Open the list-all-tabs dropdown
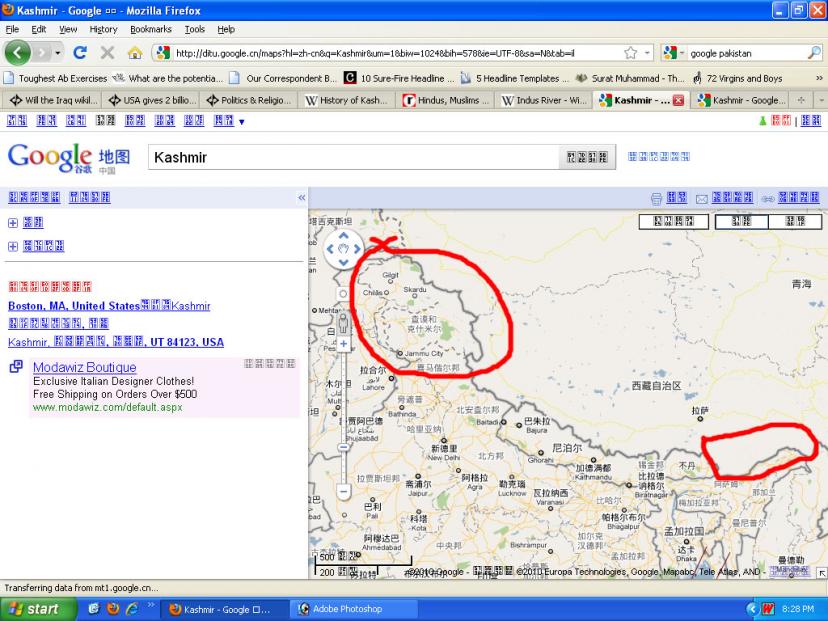828x621 pixels. pos(821,100)
